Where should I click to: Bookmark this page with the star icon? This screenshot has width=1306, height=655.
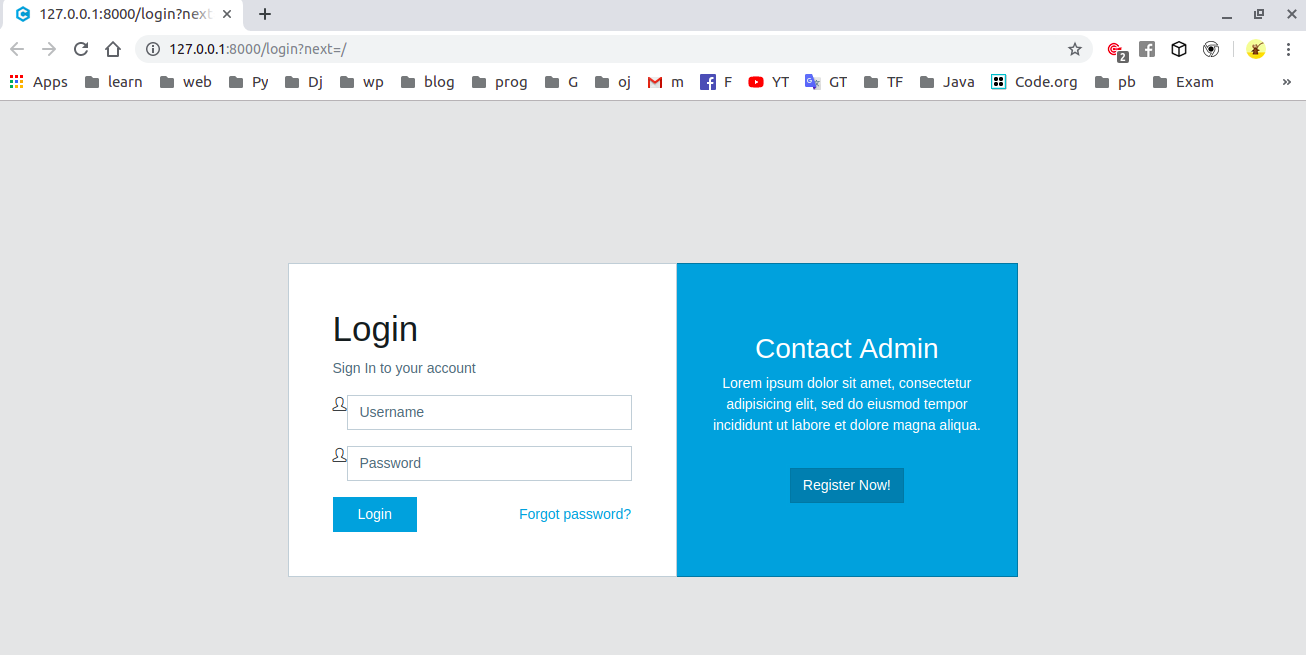coord(1075,49)
